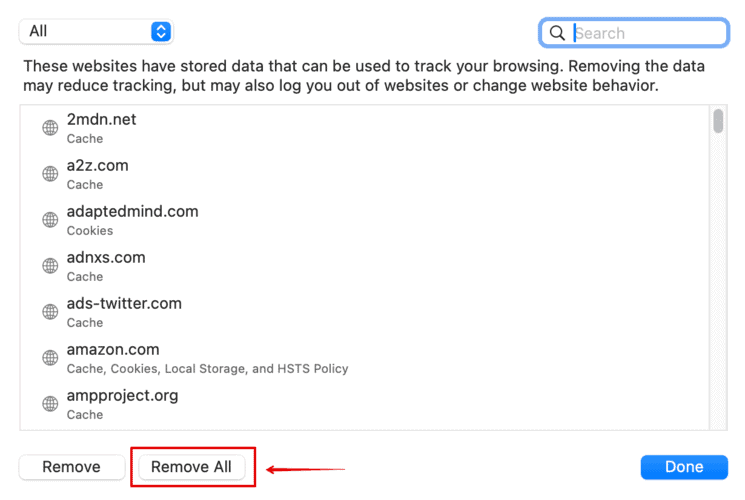Click the globe icon beside 2mdn.net
This screenshot has width=745, height=500.
50,128
